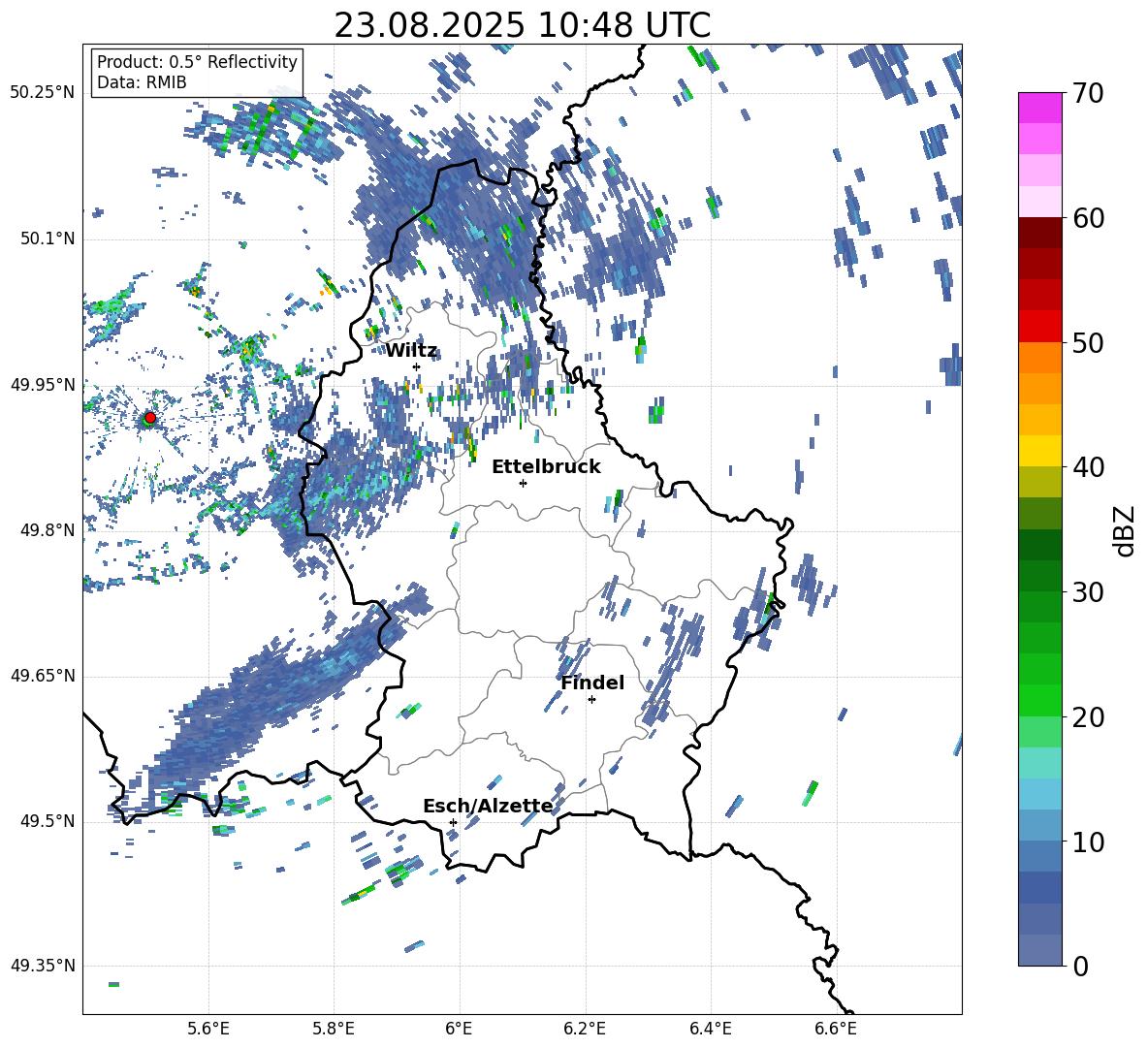Click the 'Data: RMIB' text
The width and height of the screenshot is (1148, 1048).
[142, 82]
